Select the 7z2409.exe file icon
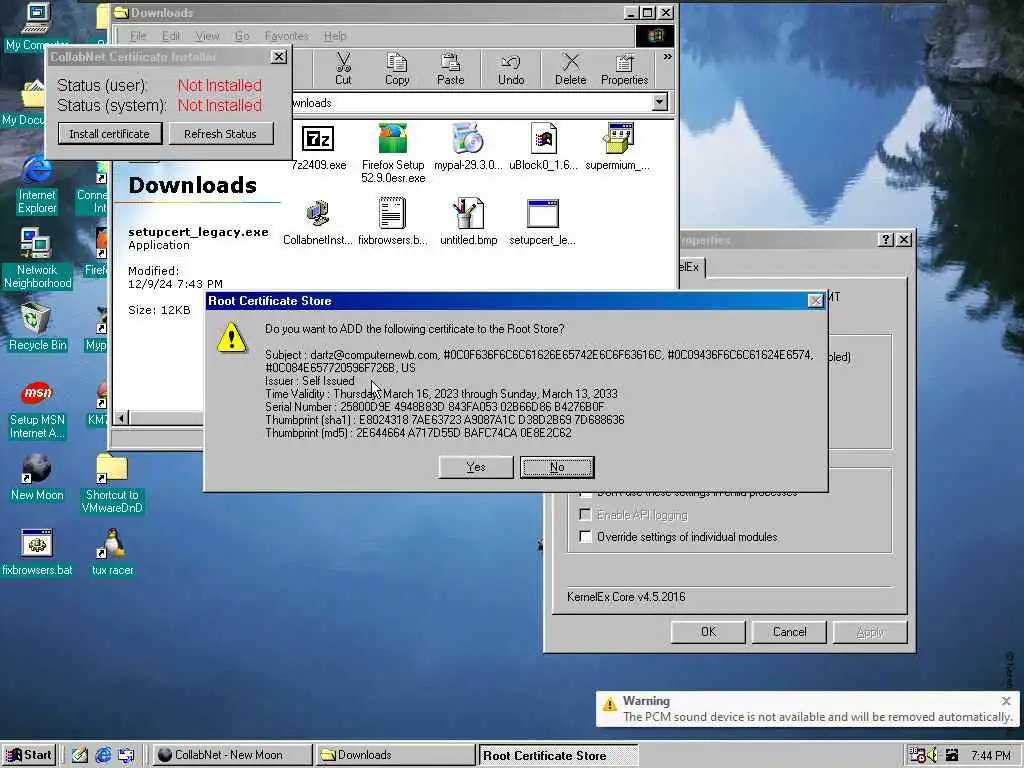 319,147
